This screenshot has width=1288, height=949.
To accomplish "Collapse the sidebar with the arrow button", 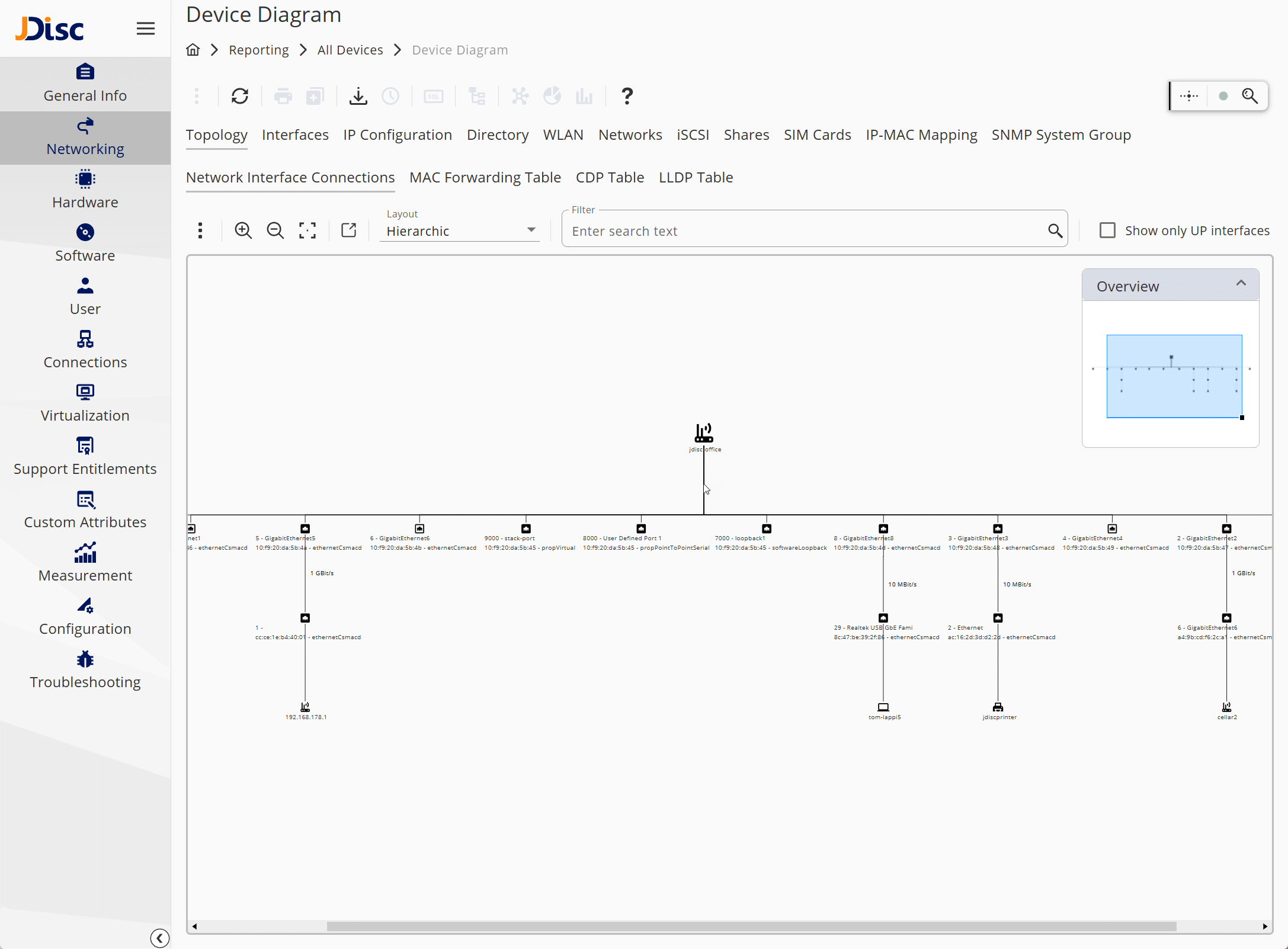I will click(159, 938).
